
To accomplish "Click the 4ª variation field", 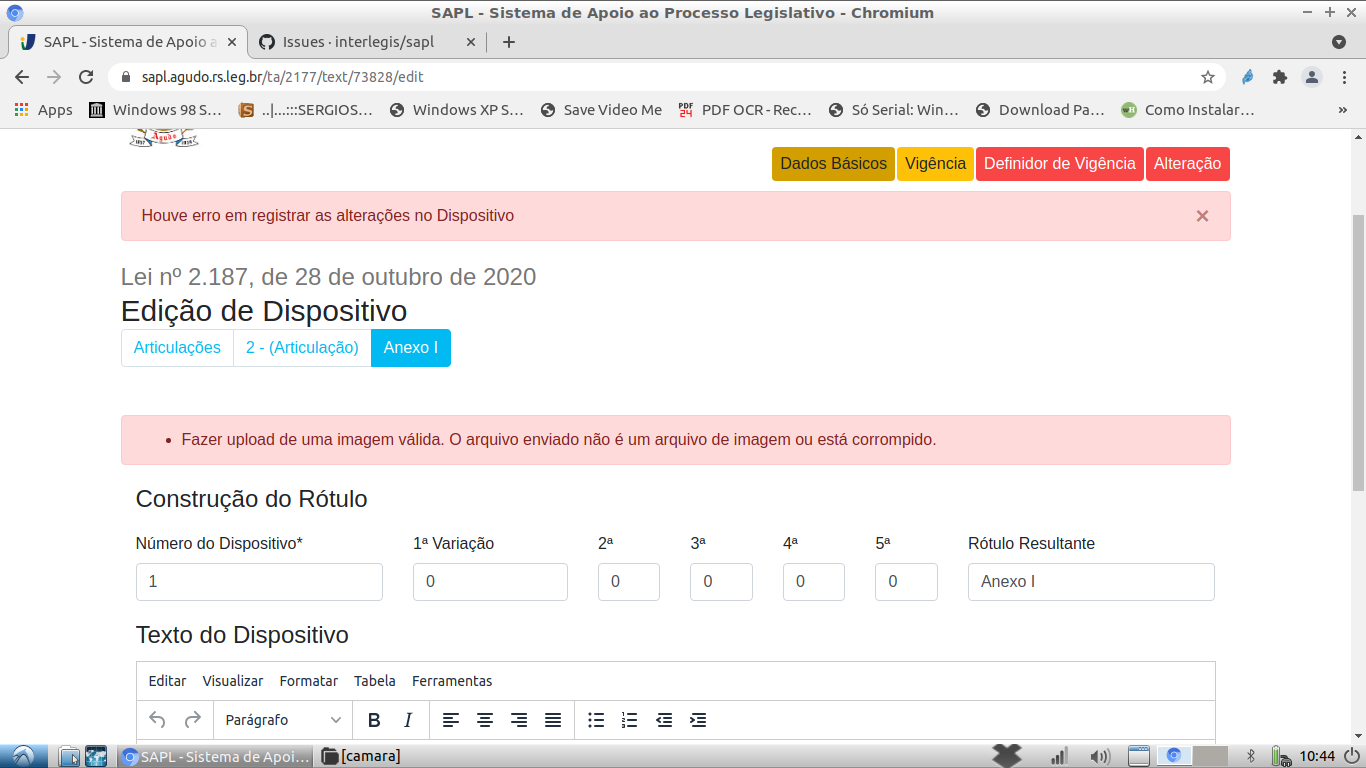I will click(x=814, y=582).
